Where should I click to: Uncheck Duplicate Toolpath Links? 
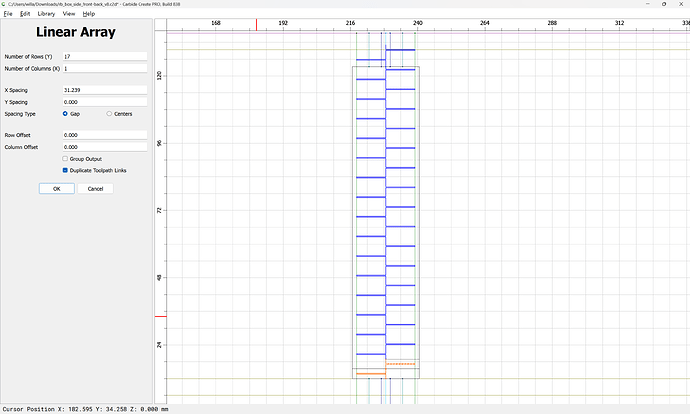65,170
